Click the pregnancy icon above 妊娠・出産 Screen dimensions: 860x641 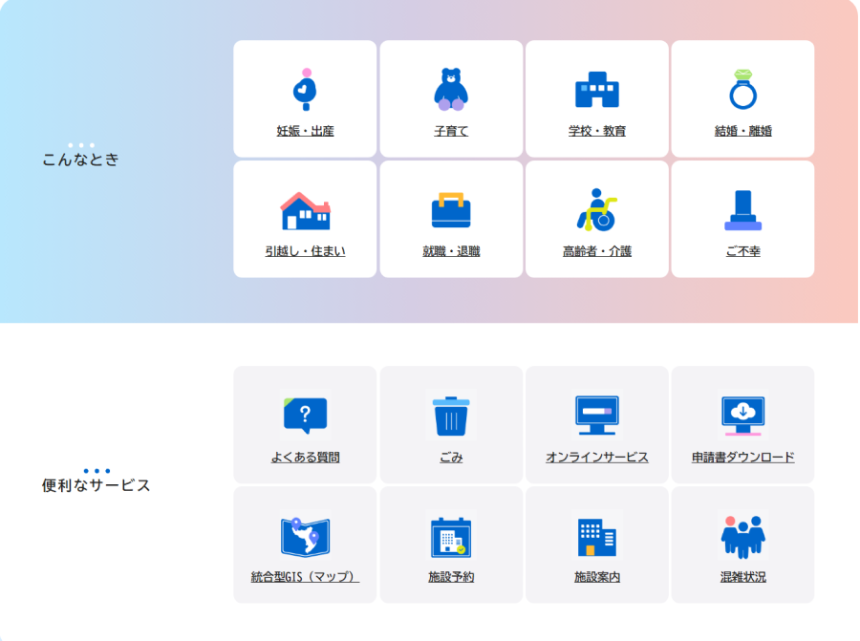305,89
